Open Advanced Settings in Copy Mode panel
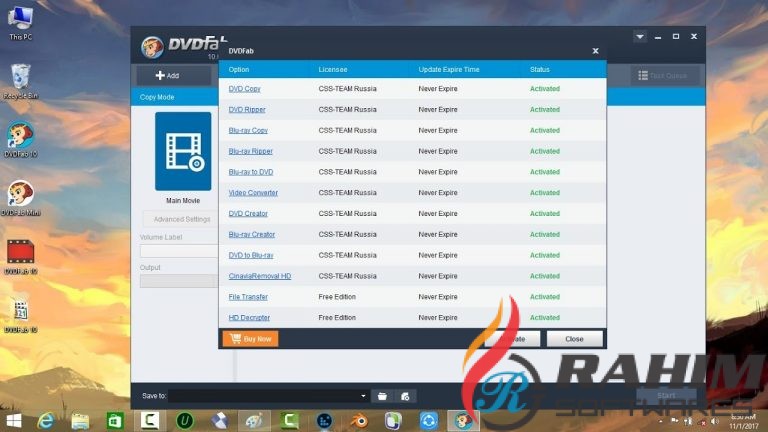Image resolution: width=768 pixels, height=432 pixels. point(182,219)
